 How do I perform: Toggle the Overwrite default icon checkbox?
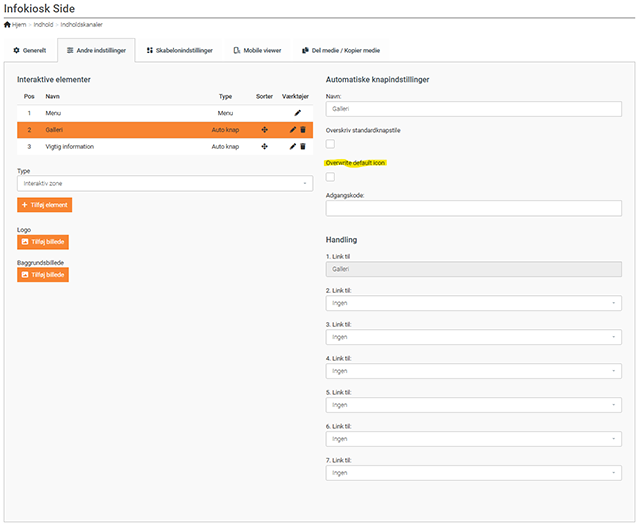click(330, 177)
